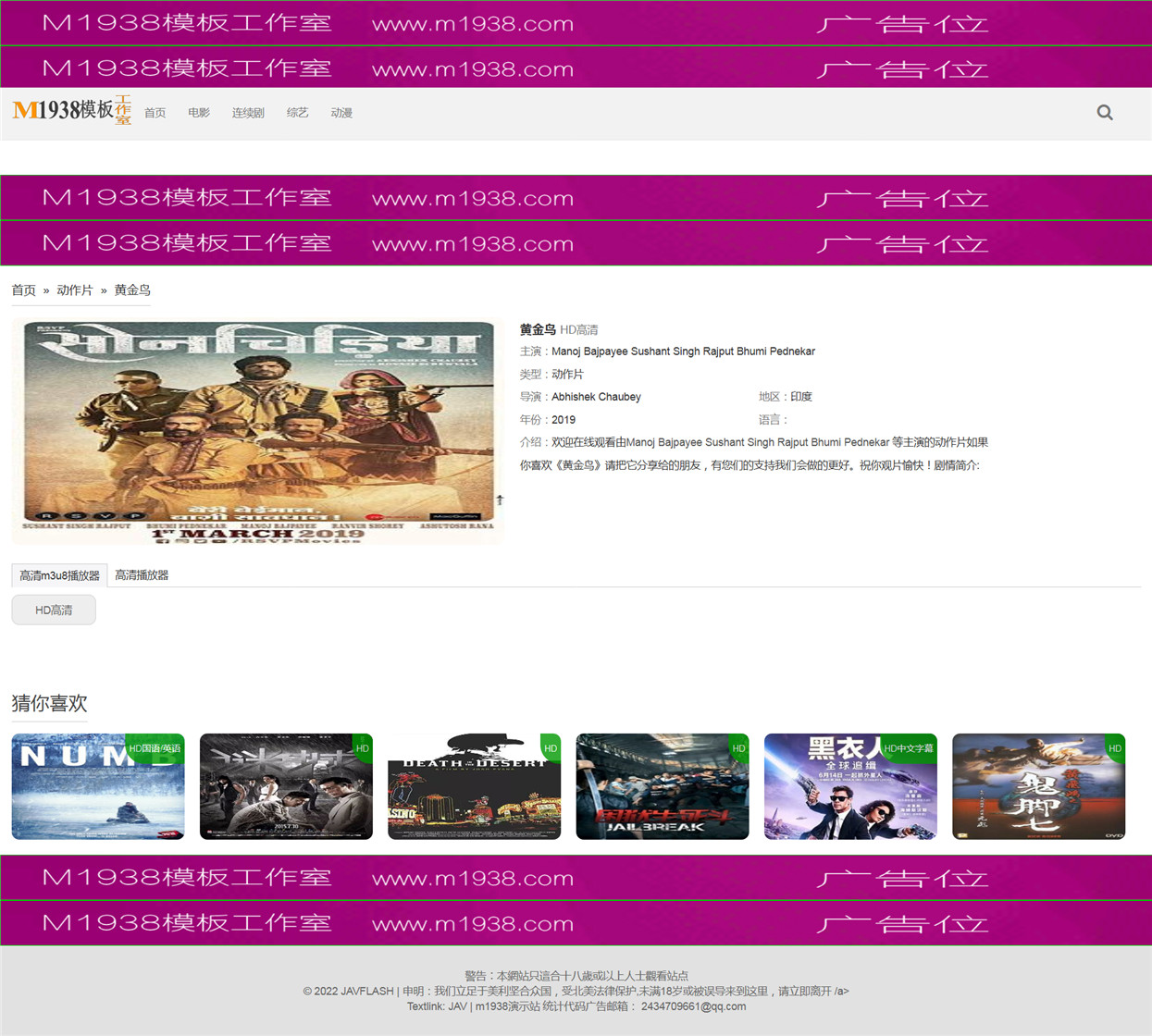Click the second purple ad banner above the navigation
The image size is (1152, 1036).
click(576, 68)
